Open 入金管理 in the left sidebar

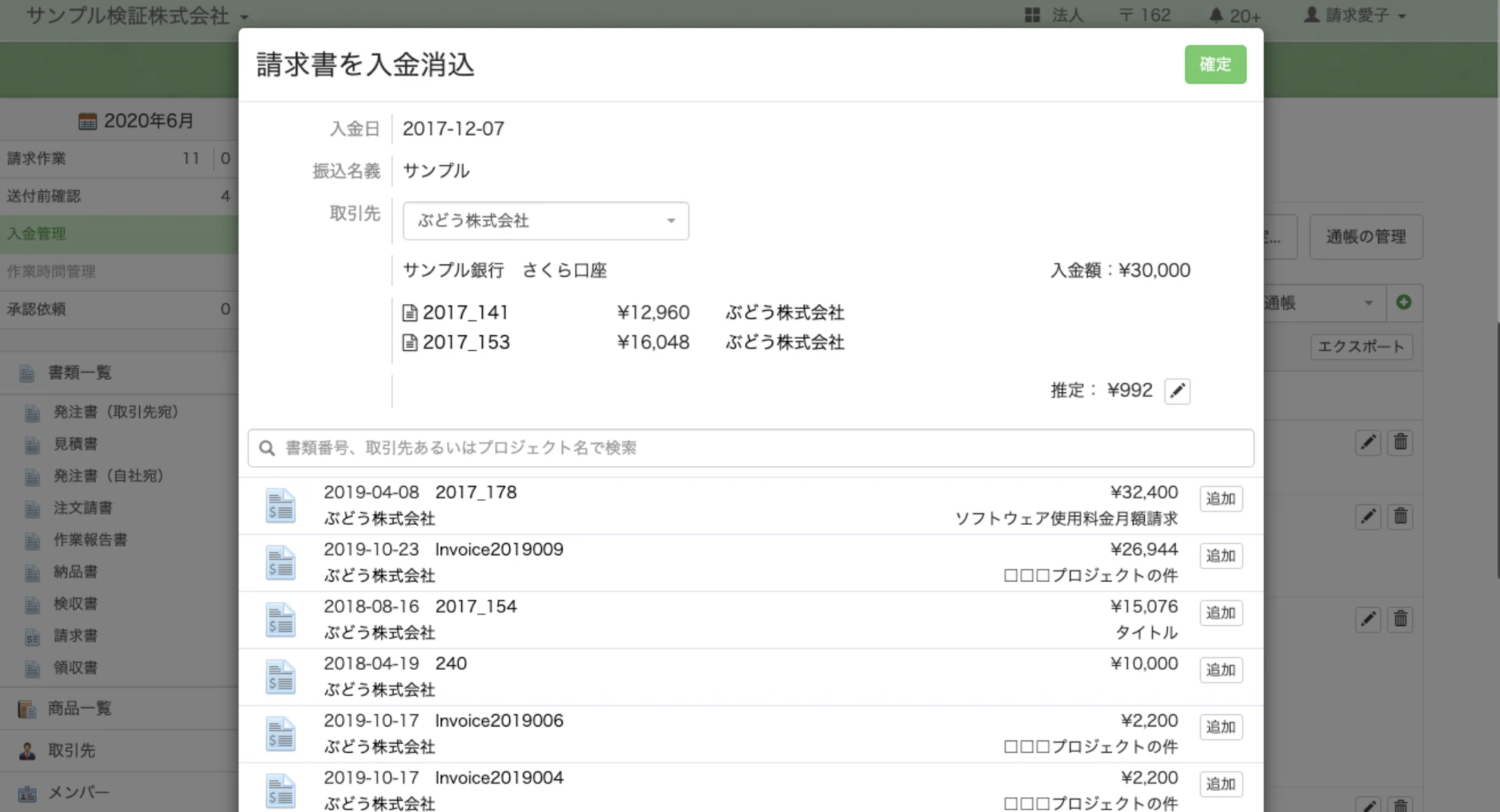point(37,233)
